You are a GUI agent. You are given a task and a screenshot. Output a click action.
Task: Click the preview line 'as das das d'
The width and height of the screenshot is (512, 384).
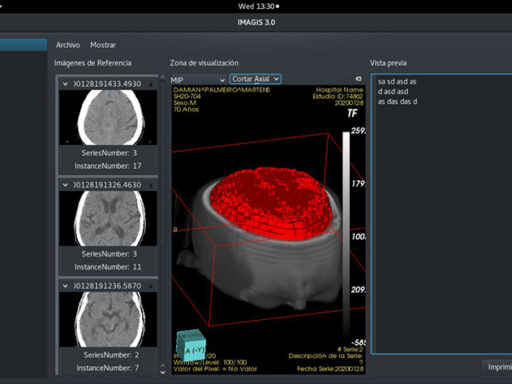coord(397,102)
